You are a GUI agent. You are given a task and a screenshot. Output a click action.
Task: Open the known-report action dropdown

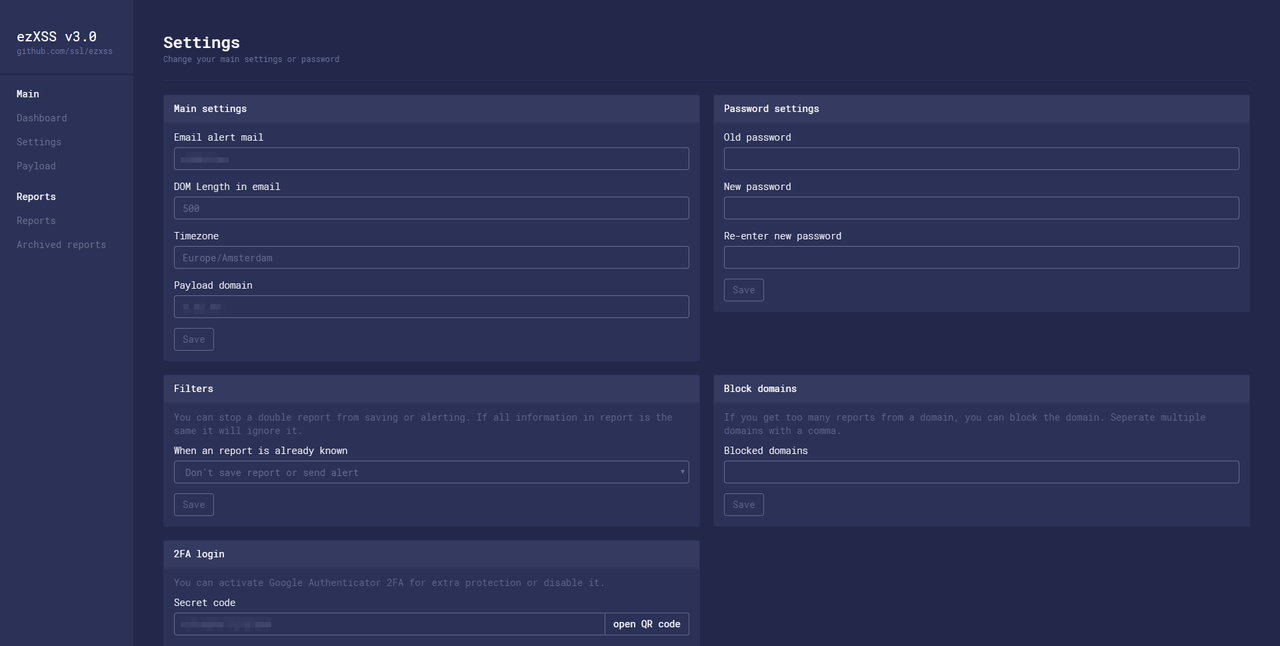431,472
